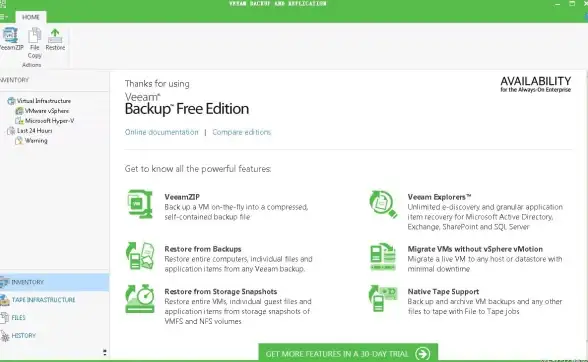
Task: Click the Restore ribbon icon
Action: 55,36
